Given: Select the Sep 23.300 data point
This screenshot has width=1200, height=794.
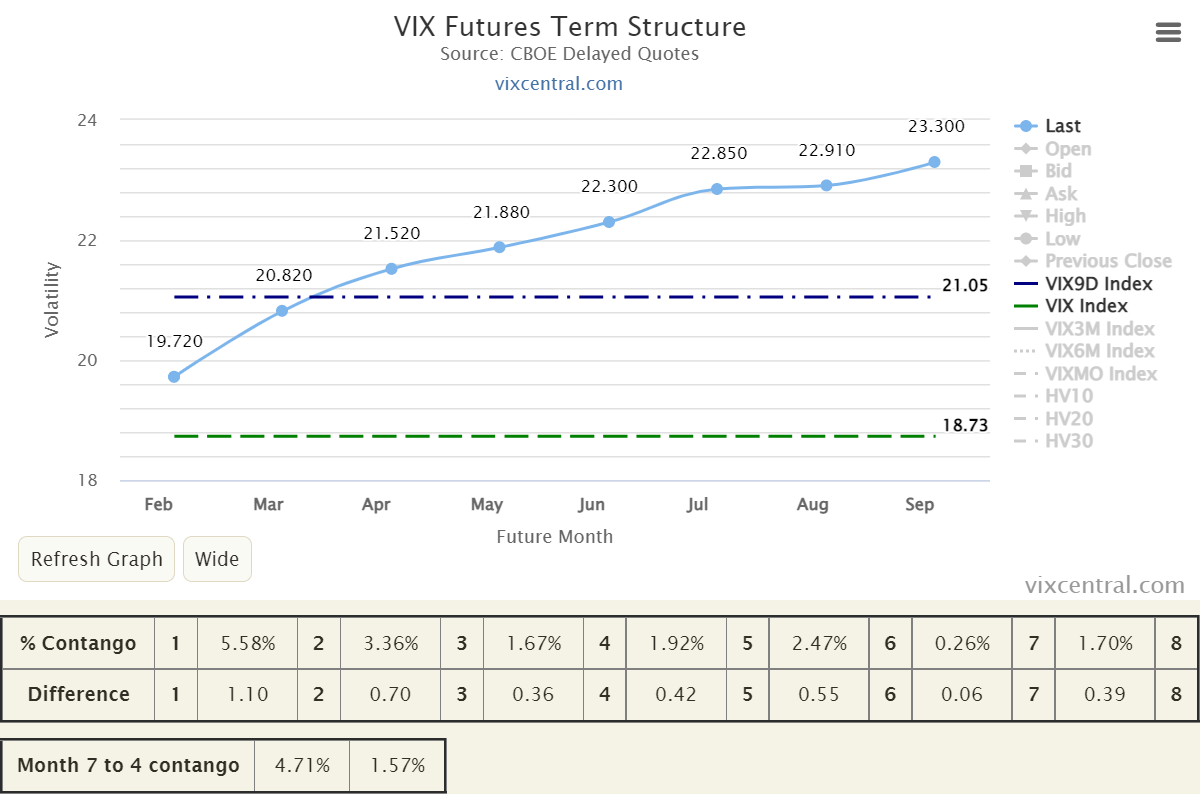Looking at the screenshot, I should click(x=934, y=162).
